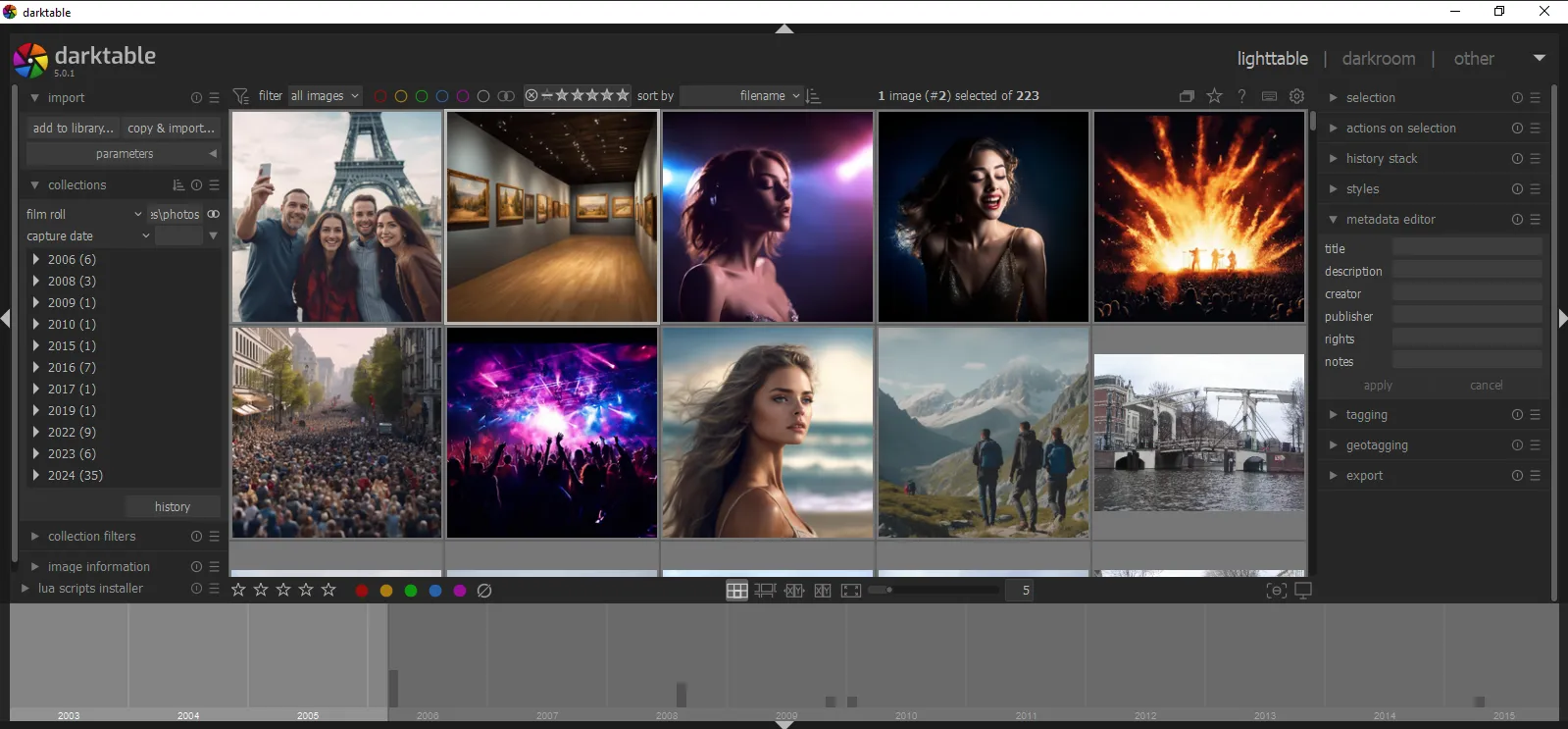Open views dropdown arrow next to other
The width and height of the screenshot is (1568, 729).
(x=1540, y=59)
